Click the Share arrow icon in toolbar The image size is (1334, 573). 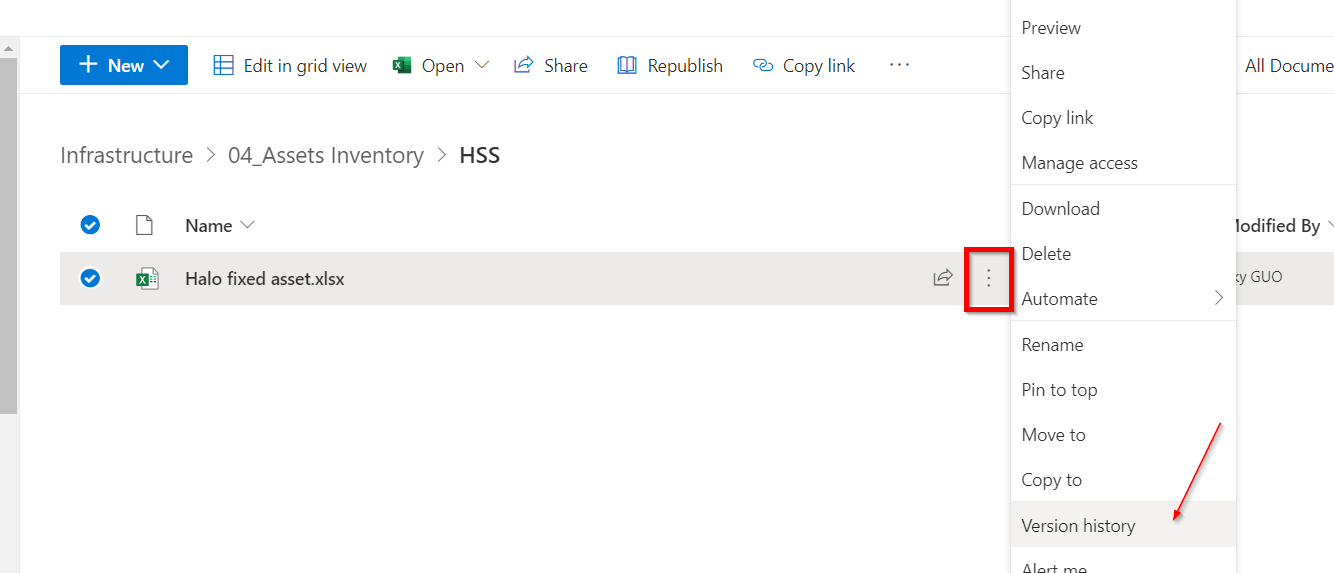[x=523, y=66]
